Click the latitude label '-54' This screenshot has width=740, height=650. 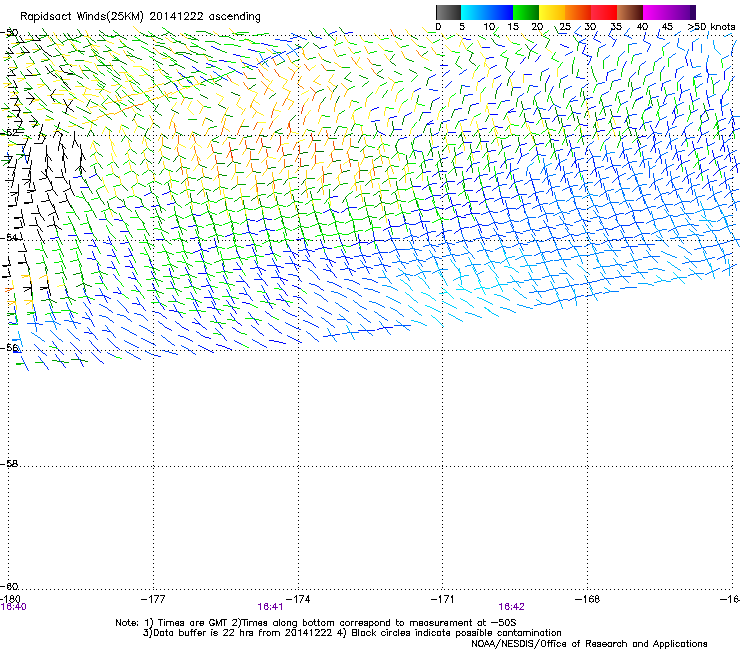click(9, 237)
